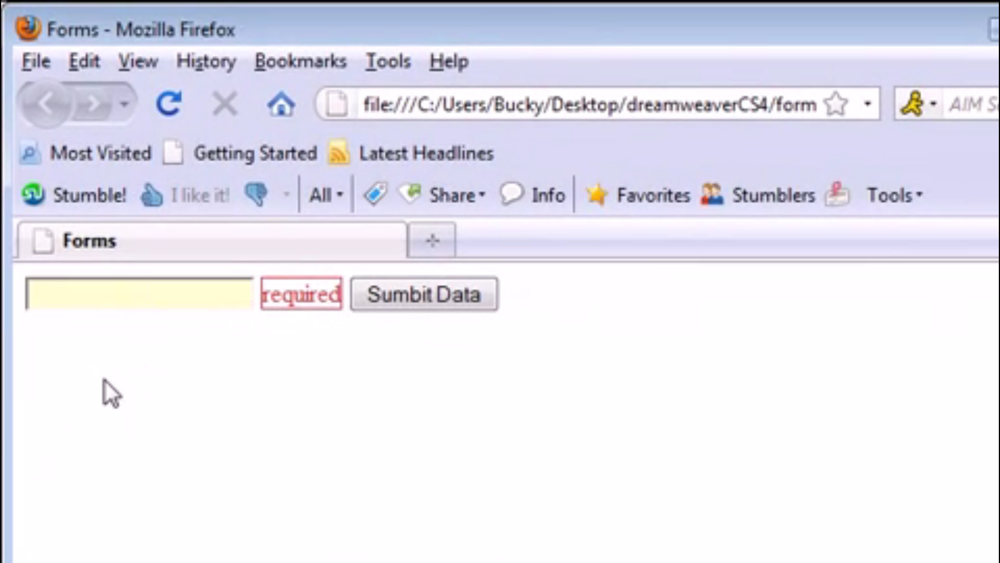Image resolution: width=1000 pixels, height=563 pixels.
Task: Open the Bookmarks menu
Action: [x=300, y=61]
